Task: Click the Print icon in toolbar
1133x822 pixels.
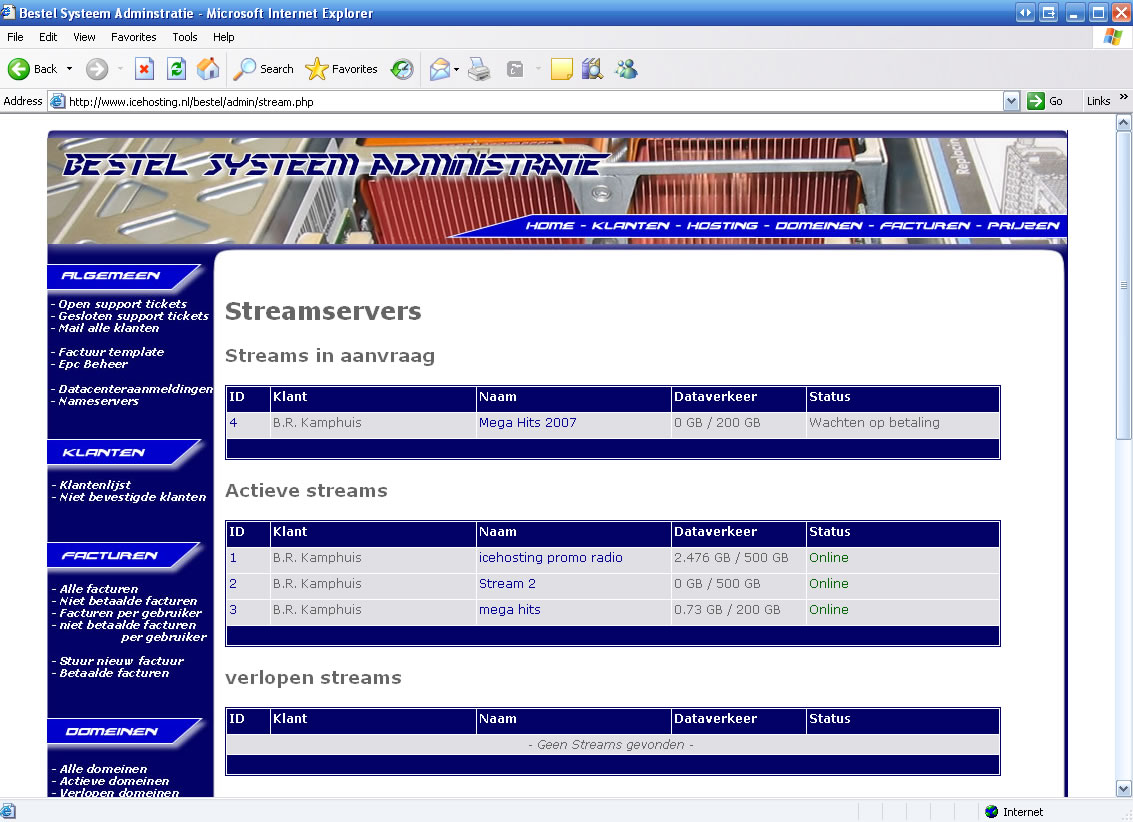Action: (480, 69)
